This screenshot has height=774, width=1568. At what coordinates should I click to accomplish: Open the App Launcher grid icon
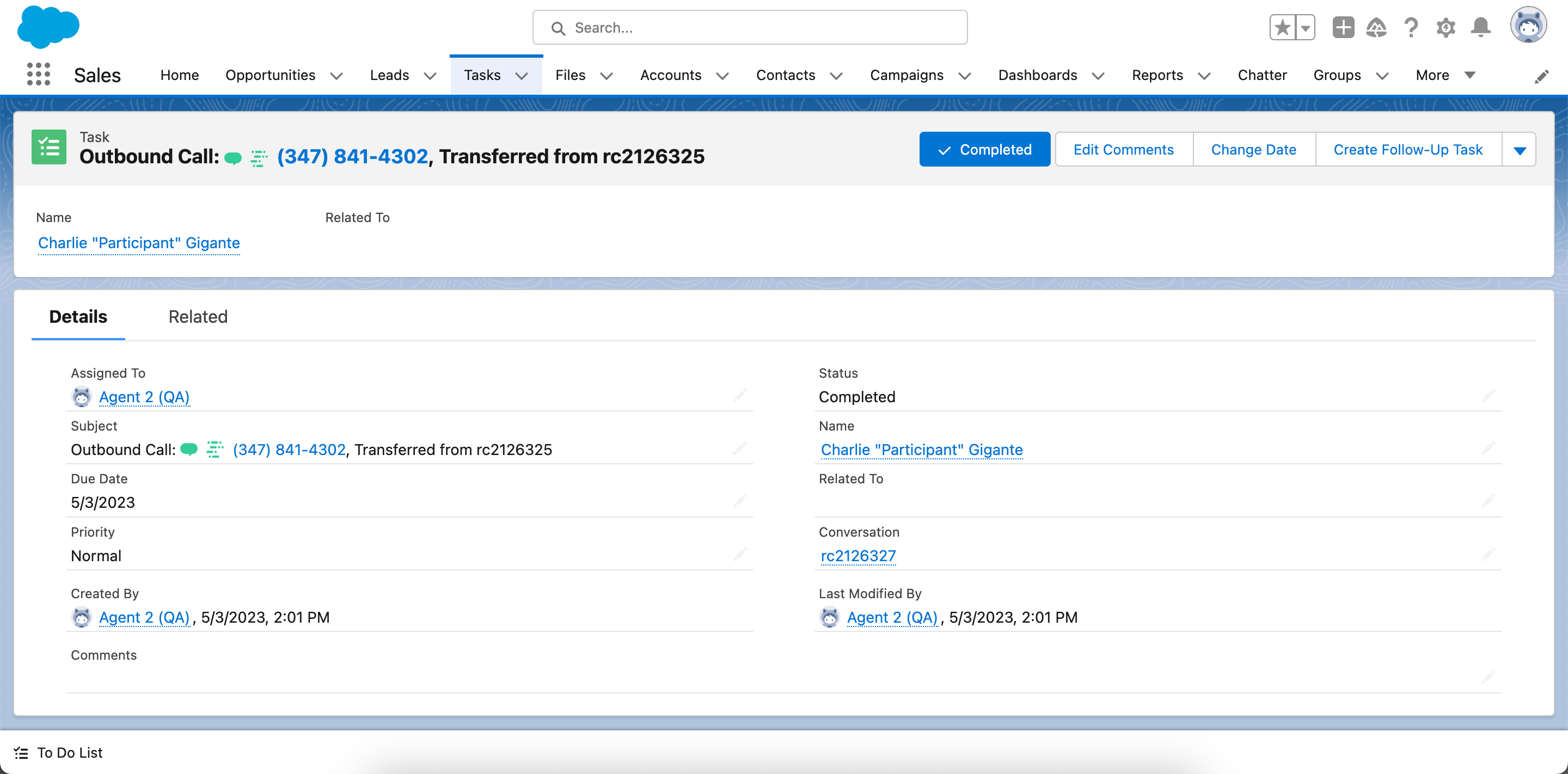tap(38, 75)
